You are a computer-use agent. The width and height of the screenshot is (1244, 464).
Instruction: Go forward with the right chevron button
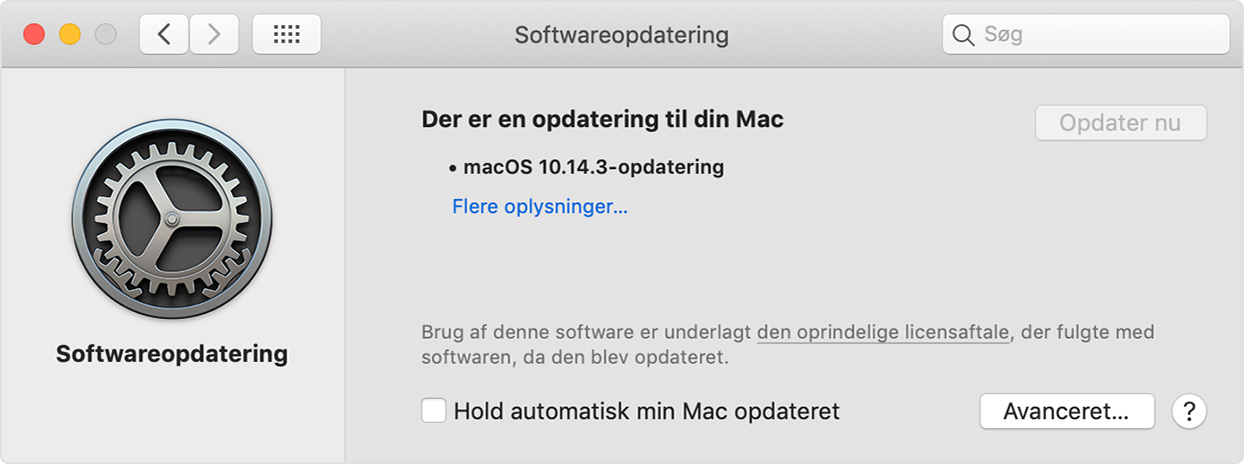[x=214, y=35]
